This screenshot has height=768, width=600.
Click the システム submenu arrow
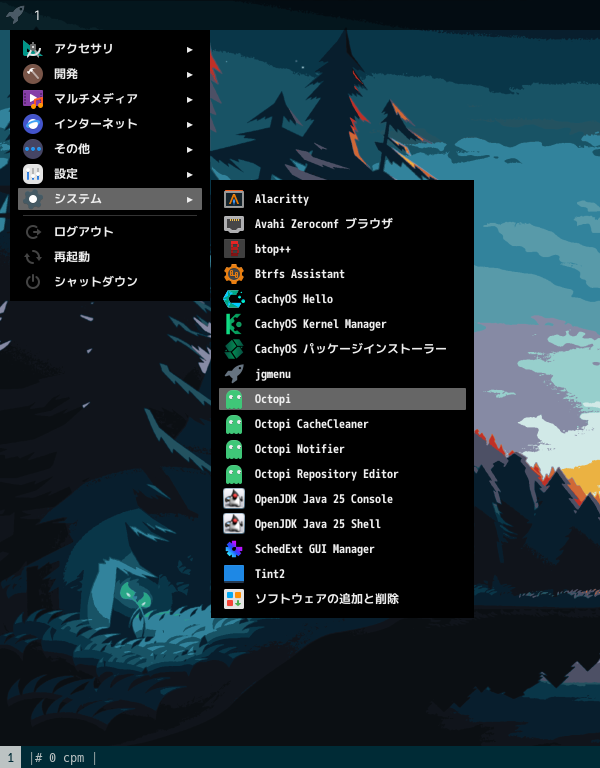tap(190, 199)
